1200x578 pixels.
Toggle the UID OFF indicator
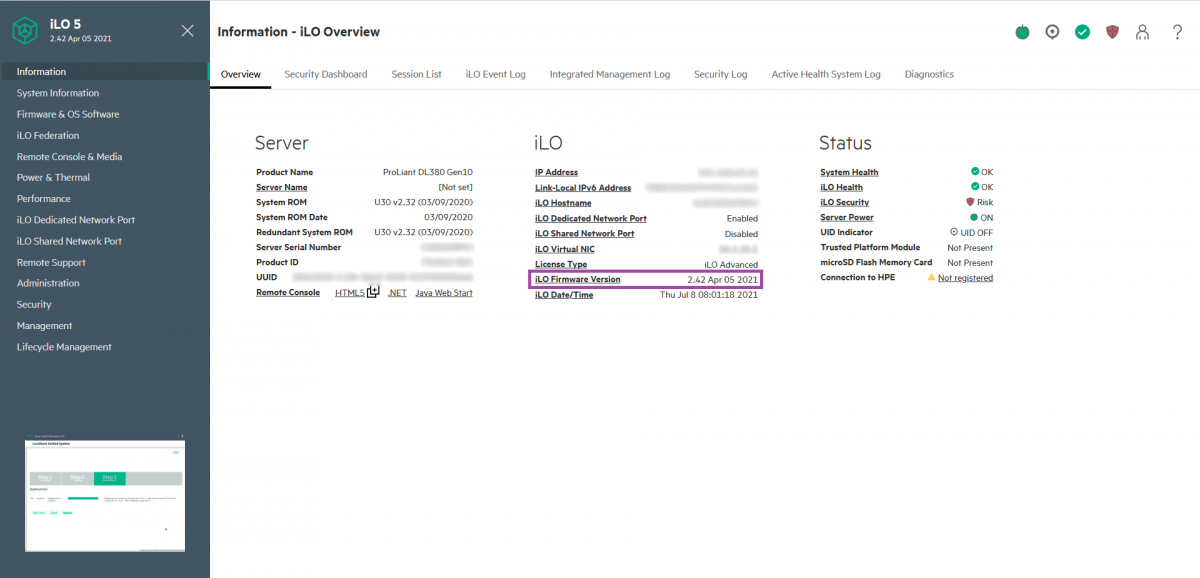click(971, 232)
